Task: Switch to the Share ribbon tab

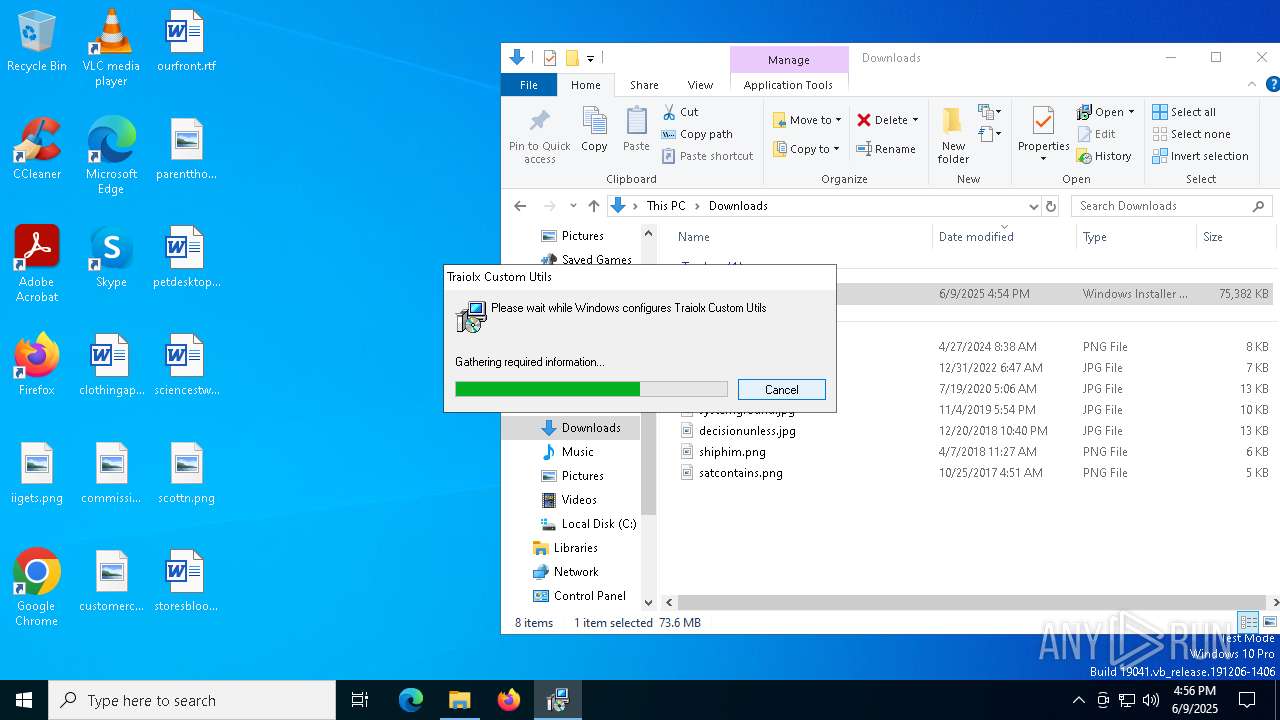Action: (644, 85)
